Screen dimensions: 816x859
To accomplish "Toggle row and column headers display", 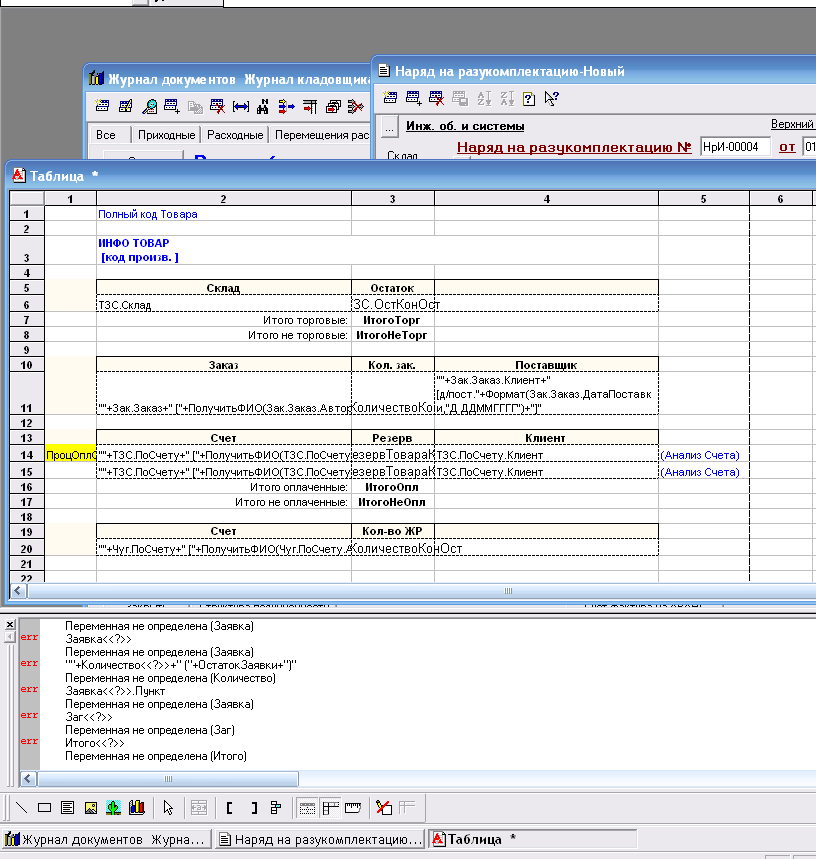I will (x=330, y=807).
